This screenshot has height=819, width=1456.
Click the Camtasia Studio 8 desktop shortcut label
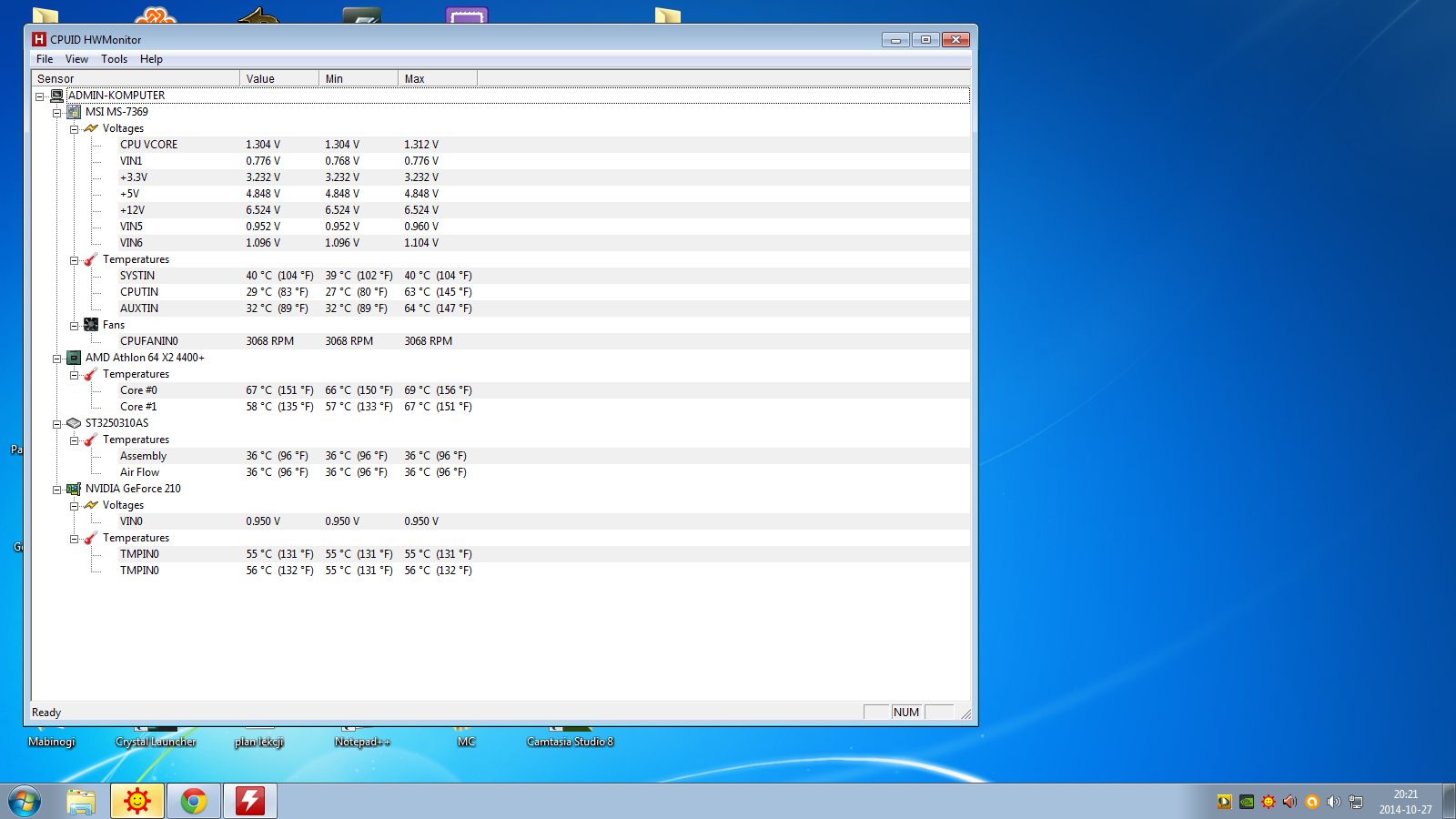[571, 742]
